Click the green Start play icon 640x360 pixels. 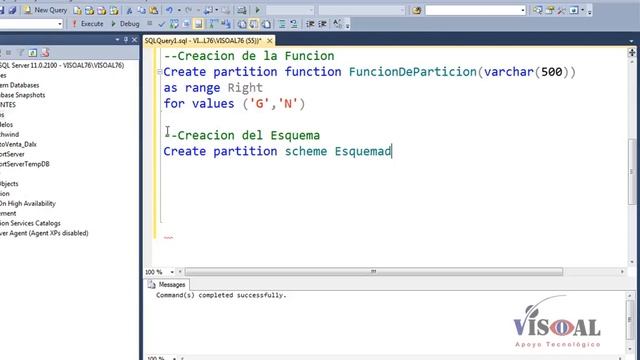point(258,10)
